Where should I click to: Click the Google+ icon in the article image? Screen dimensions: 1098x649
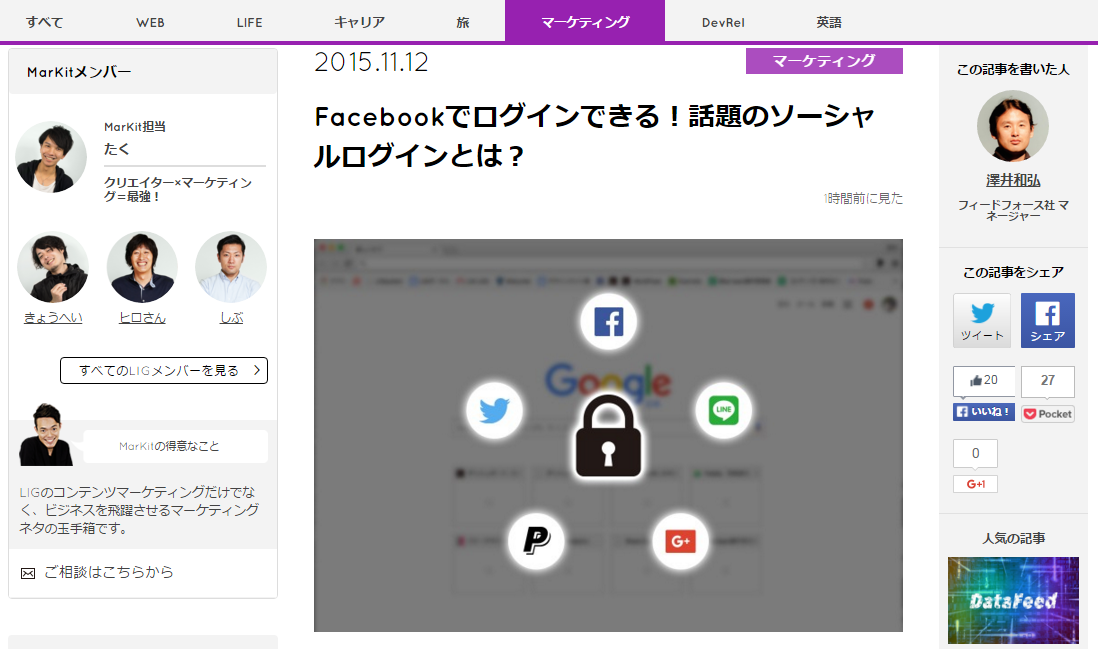click(680, 540)
